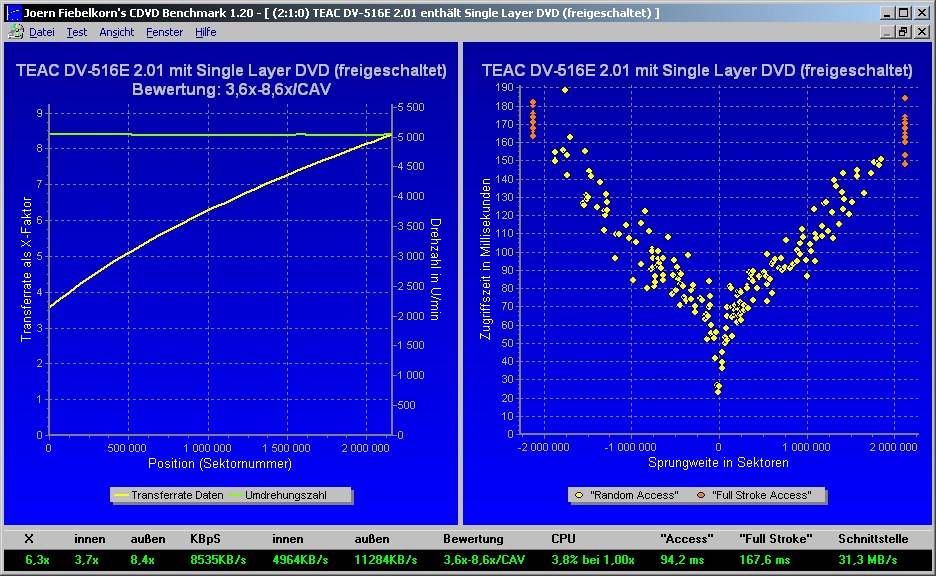This screenshot has height=576, width=936.
Task: Click the 4964KB/s value
Action: (300, 560)
